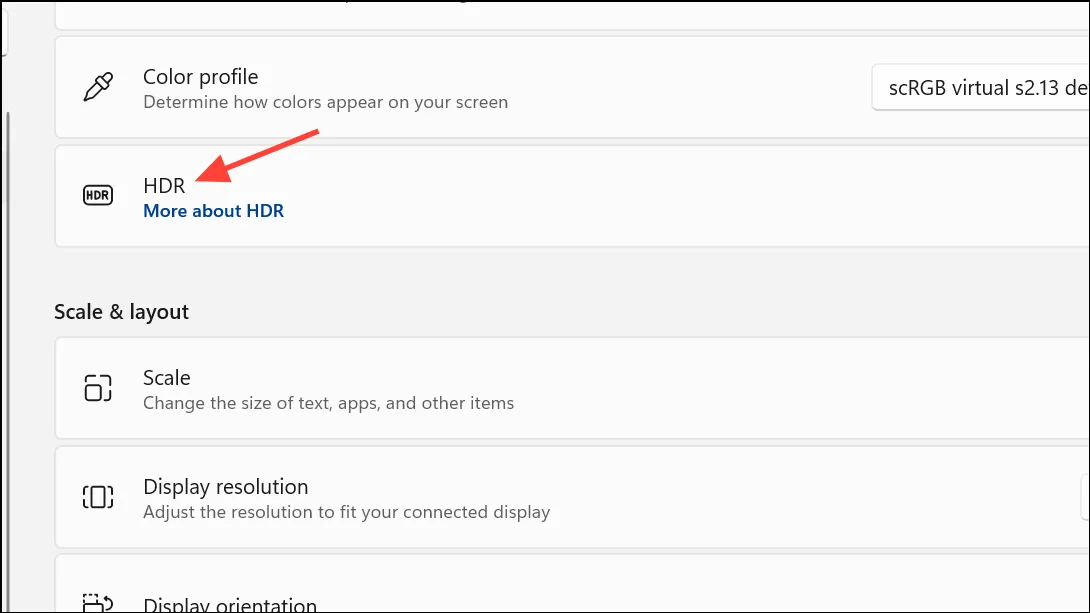Select the Display resolution title
The height and width of the screenshot is (613, 1090).
[226, 487]
